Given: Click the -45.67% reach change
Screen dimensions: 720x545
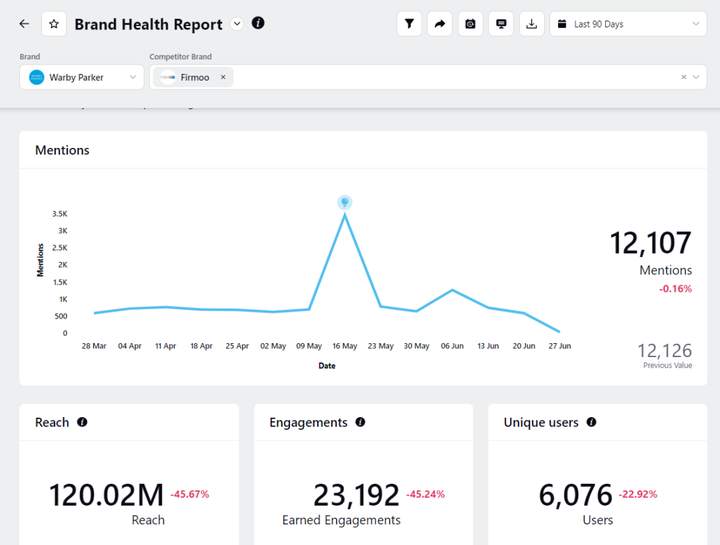Looking at the screenshot, I should pos(190,494).
